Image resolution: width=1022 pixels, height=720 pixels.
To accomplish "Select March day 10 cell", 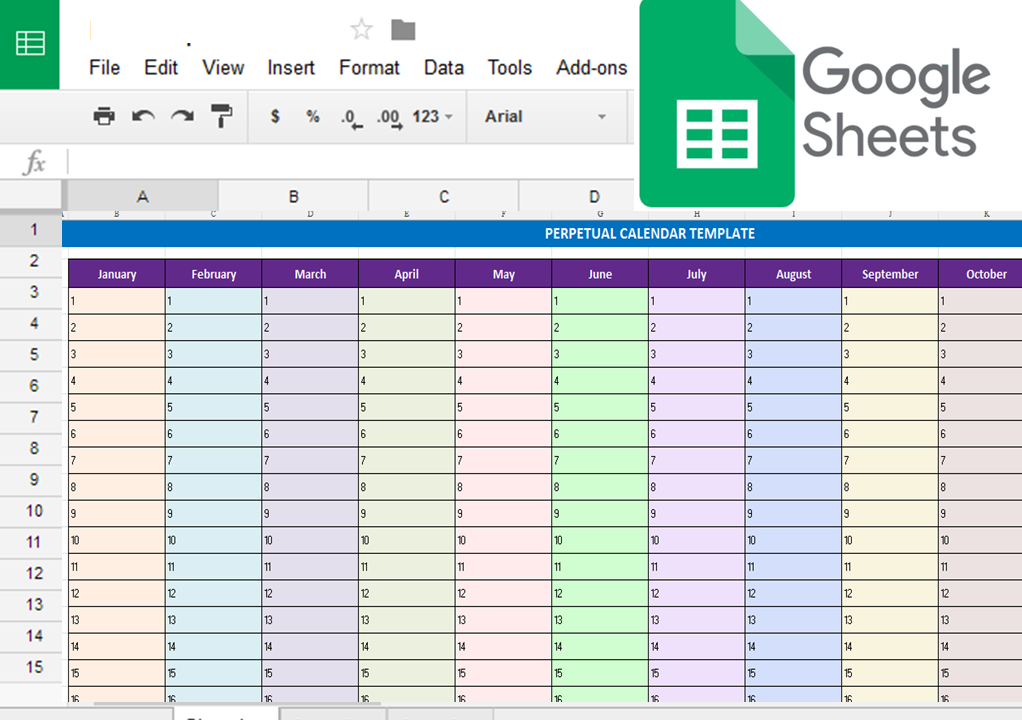I will click(310, 540).
